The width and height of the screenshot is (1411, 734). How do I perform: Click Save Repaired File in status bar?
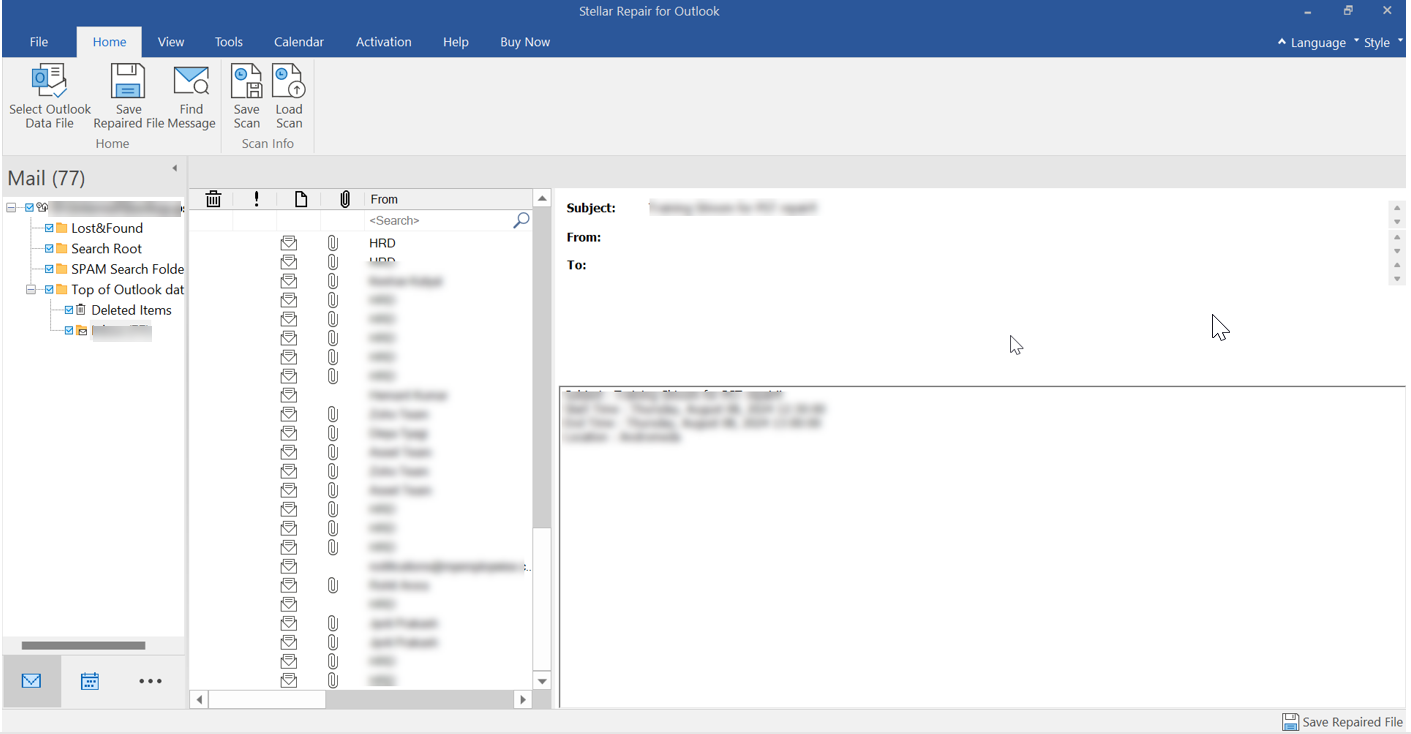click(x=1343, y=722)
